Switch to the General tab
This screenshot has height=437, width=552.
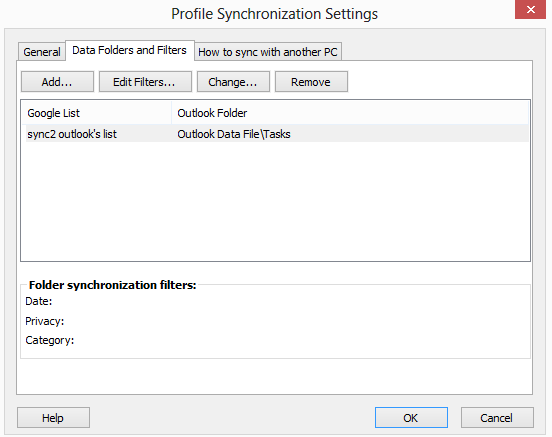pyautogui.click(x=42, y=52)
